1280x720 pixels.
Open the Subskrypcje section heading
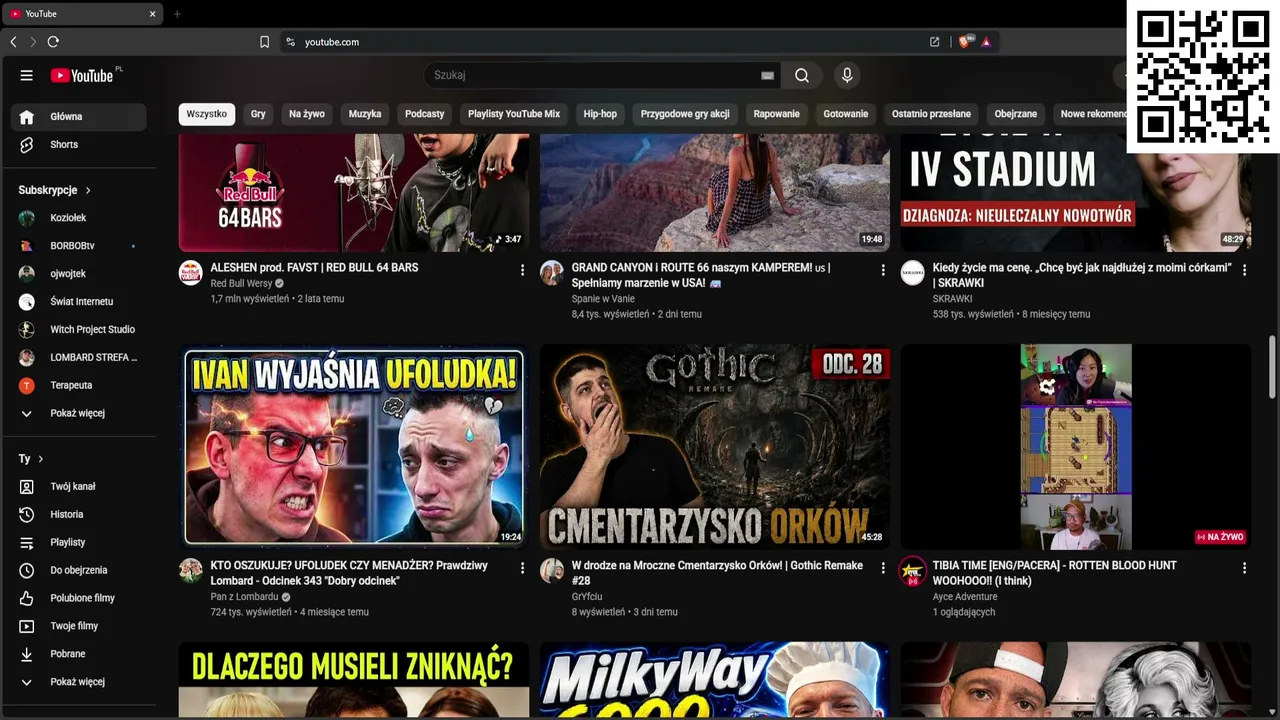(x=55, y=190)
